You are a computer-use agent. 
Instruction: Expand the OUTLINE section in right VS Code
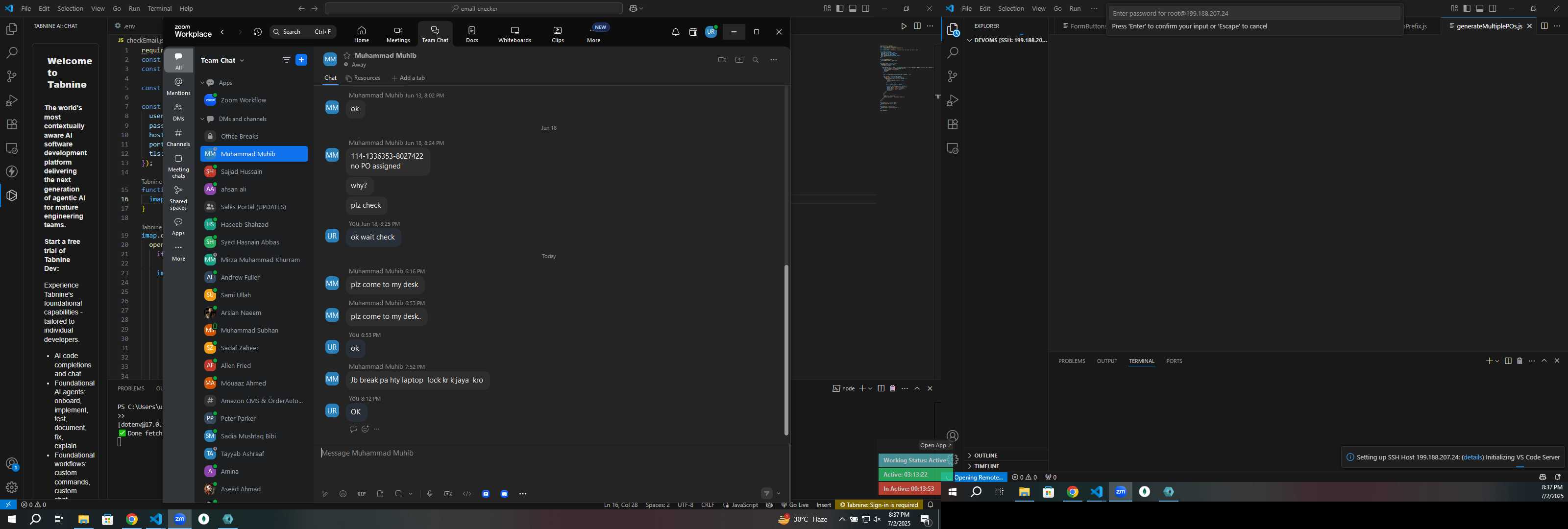1006,456
